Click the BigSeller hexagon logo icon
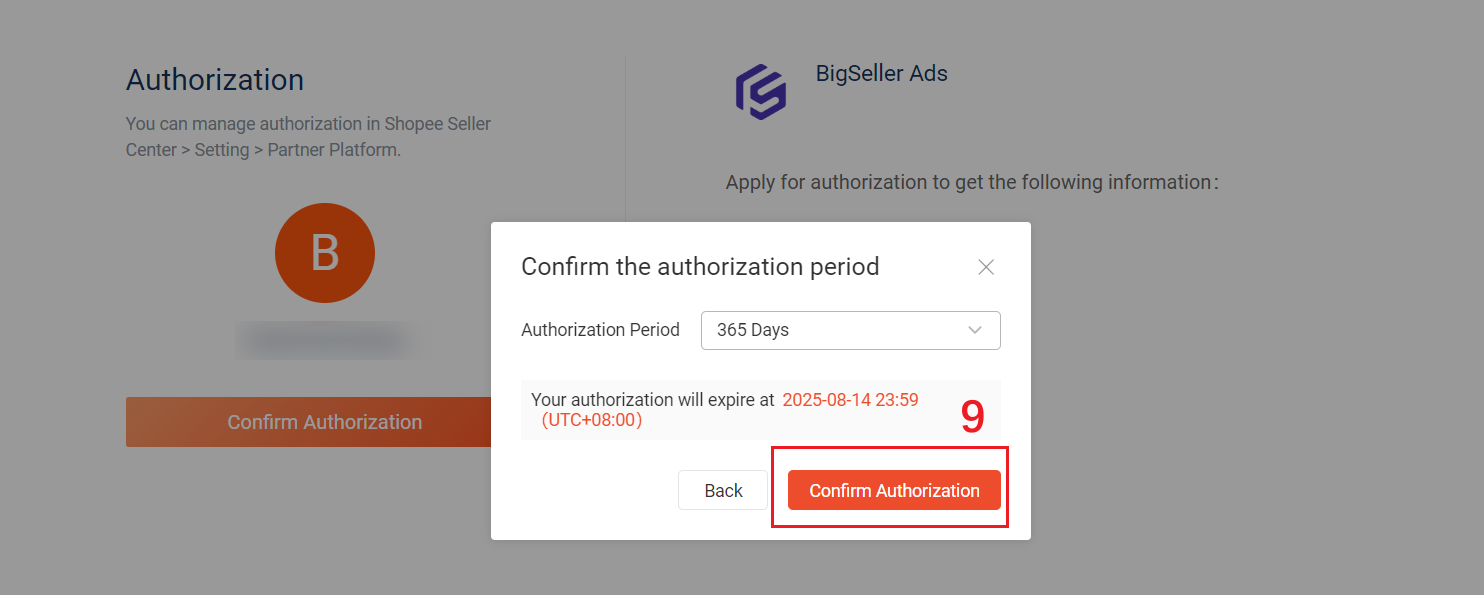This screenshot has width=1484, height=595. coord(761,92)
